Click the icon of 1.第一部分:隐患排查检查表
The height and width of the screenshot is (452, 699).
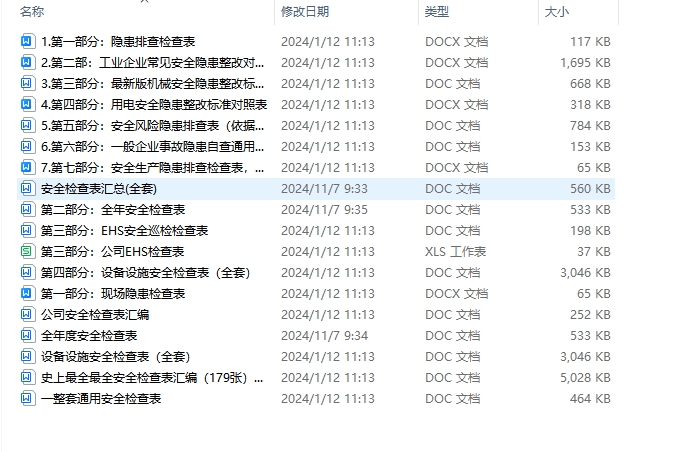tap(27, 41)
